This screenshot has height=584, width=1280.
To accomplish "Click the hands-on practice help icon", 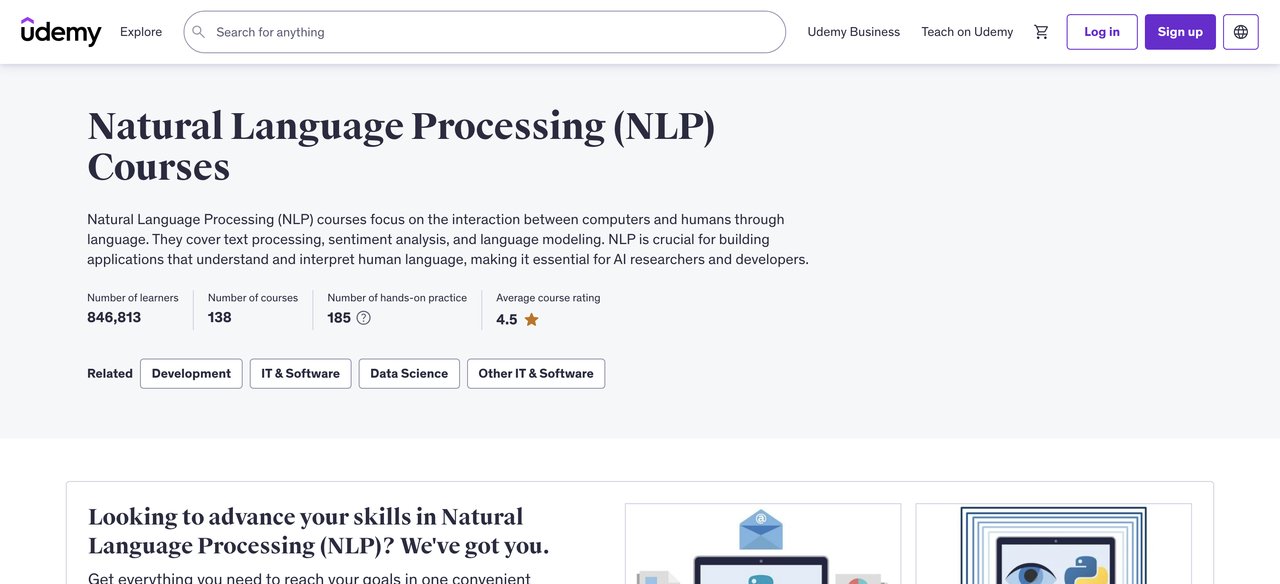I will [x=364, y=318].
